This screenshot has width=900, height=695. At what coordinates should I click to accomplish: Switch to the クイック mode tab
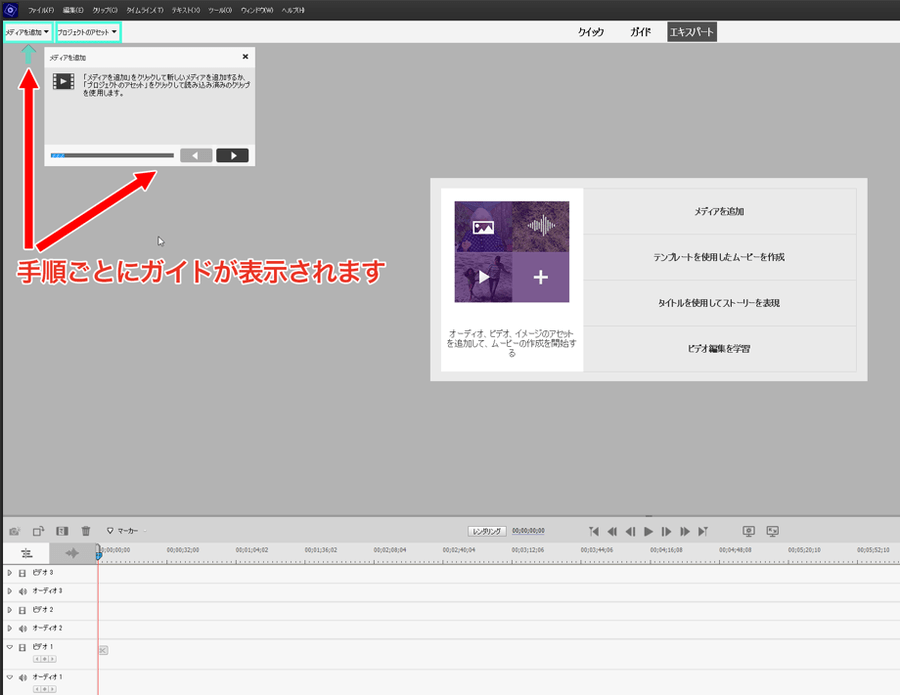pyautogui.click(x=591, y=32)
